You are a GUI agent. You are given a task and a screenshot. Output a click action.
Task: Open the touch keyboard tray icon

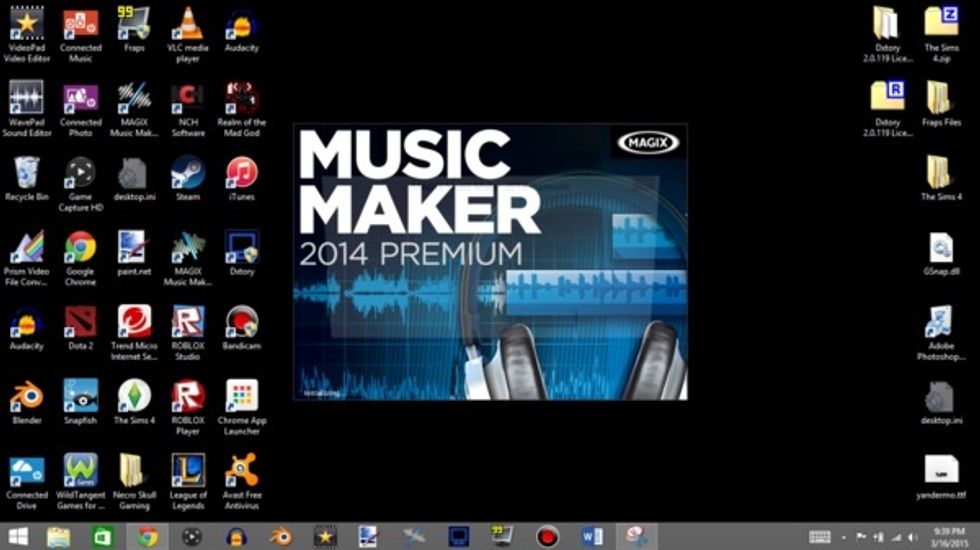coord(819,536)
